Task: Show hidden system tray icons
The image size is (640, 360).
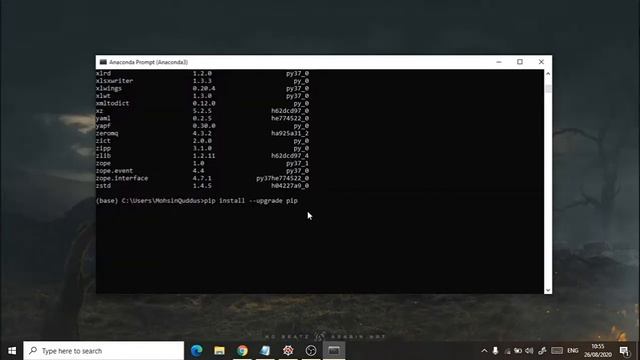Action: pos(484,351)
